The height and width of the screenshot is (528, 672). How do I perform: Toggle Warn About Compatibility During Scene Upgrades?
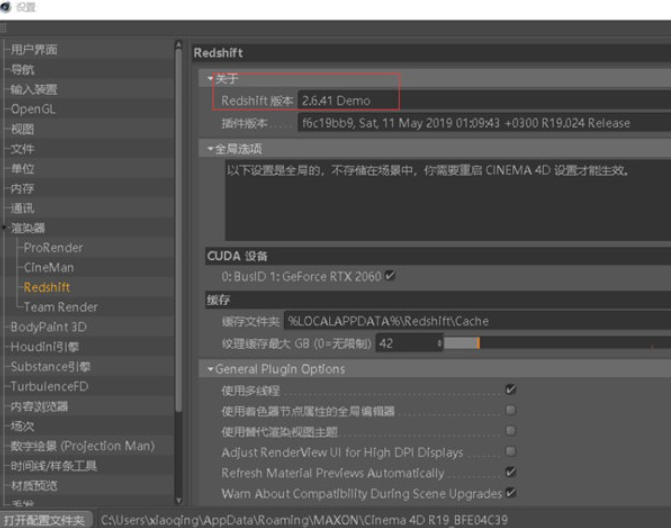click(510, 492)
